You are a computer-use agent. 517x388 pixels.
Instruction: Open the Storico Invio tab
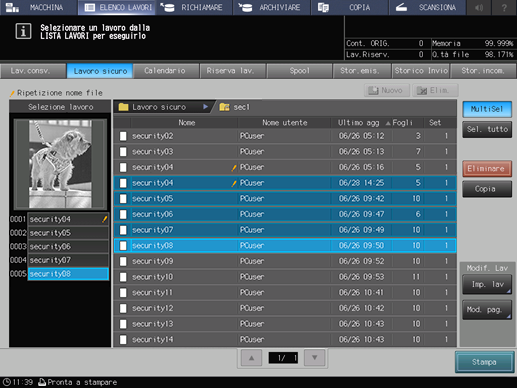421,71
